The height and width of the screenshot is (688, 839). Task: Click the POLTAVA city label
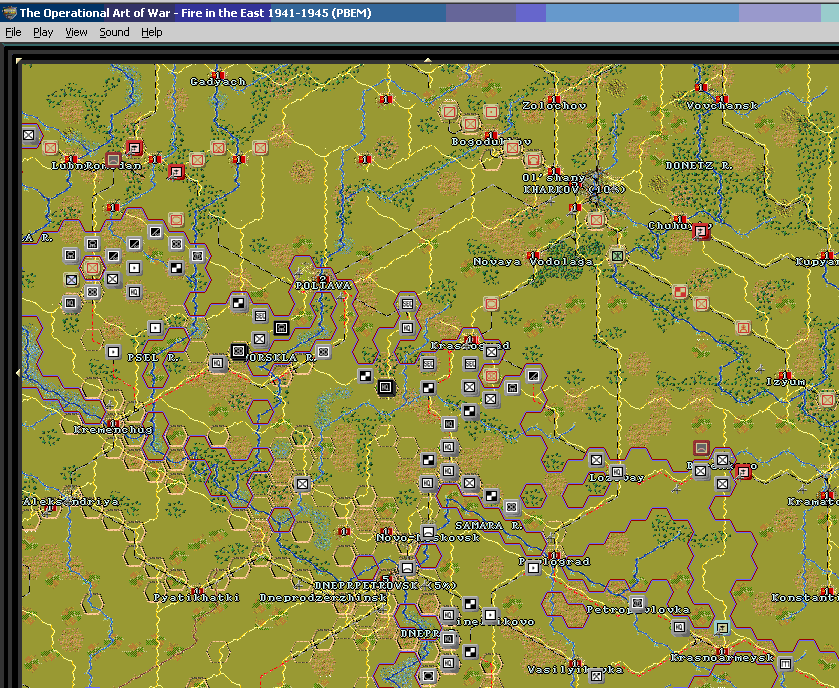[x=323, y=286]
